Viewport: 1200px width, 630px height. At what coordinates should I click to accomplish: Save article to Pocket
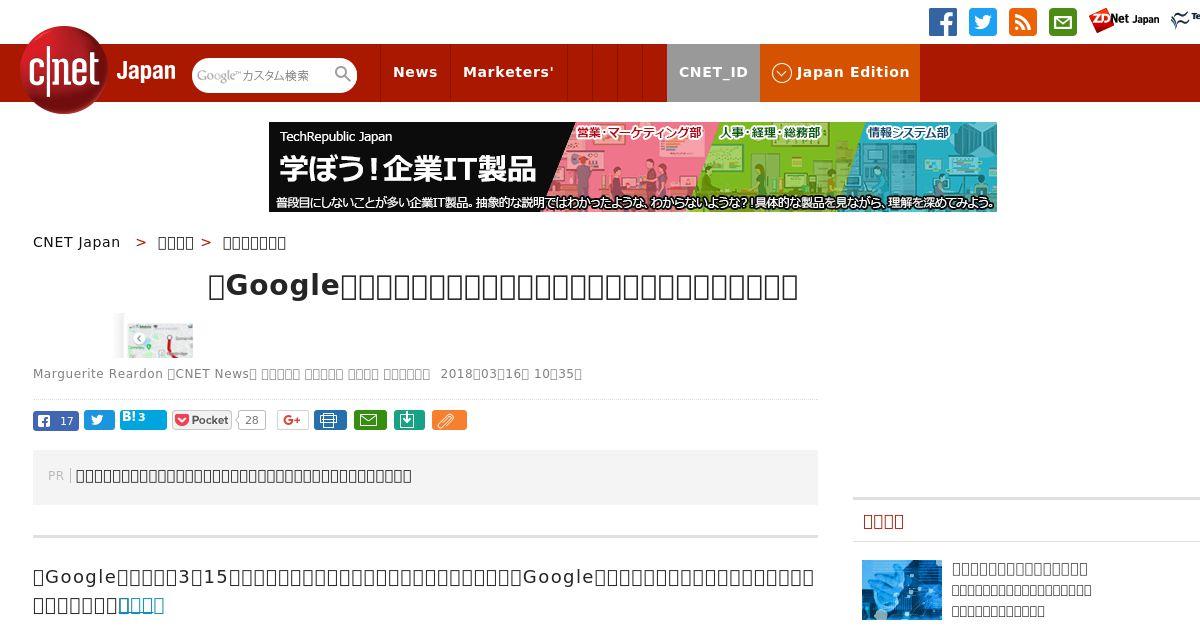click(202, 420)
